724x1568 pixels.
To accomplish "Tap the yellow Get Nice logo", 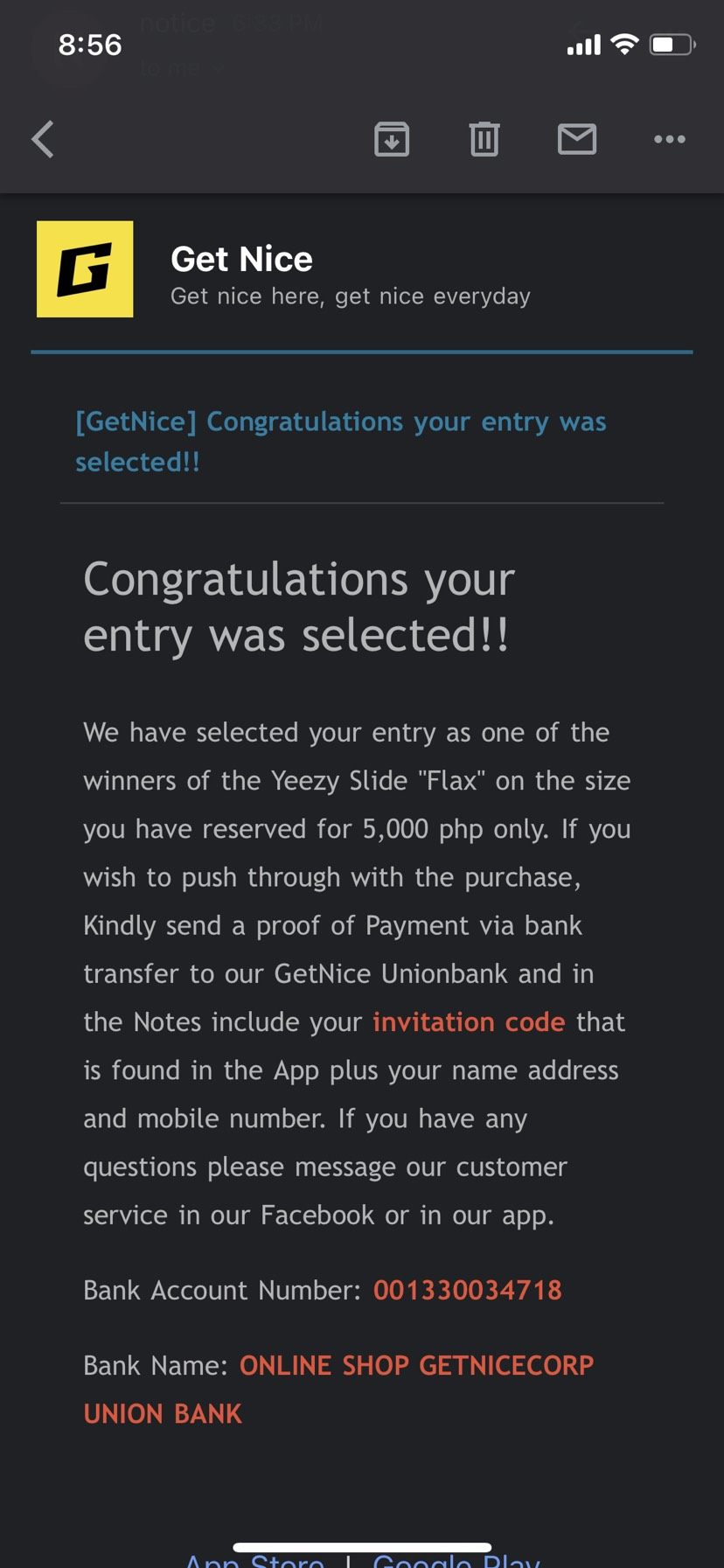I will click(x=85, y=268).
